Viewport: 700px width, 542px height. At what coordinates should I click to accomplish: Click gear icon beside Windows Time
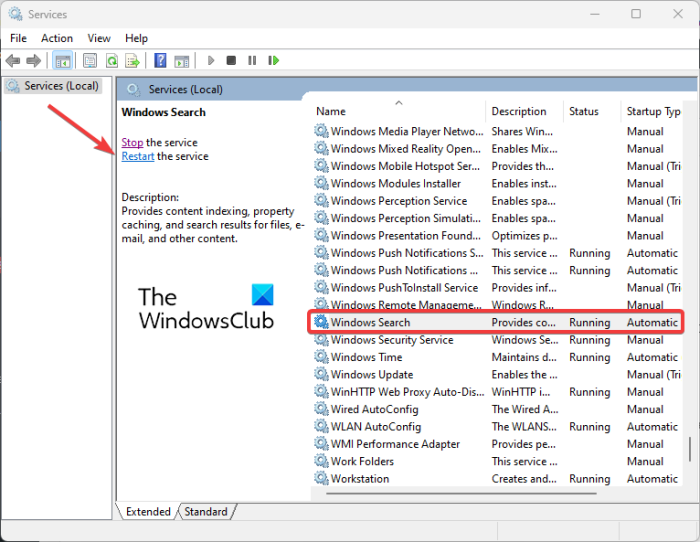click(x=321, y=357)
